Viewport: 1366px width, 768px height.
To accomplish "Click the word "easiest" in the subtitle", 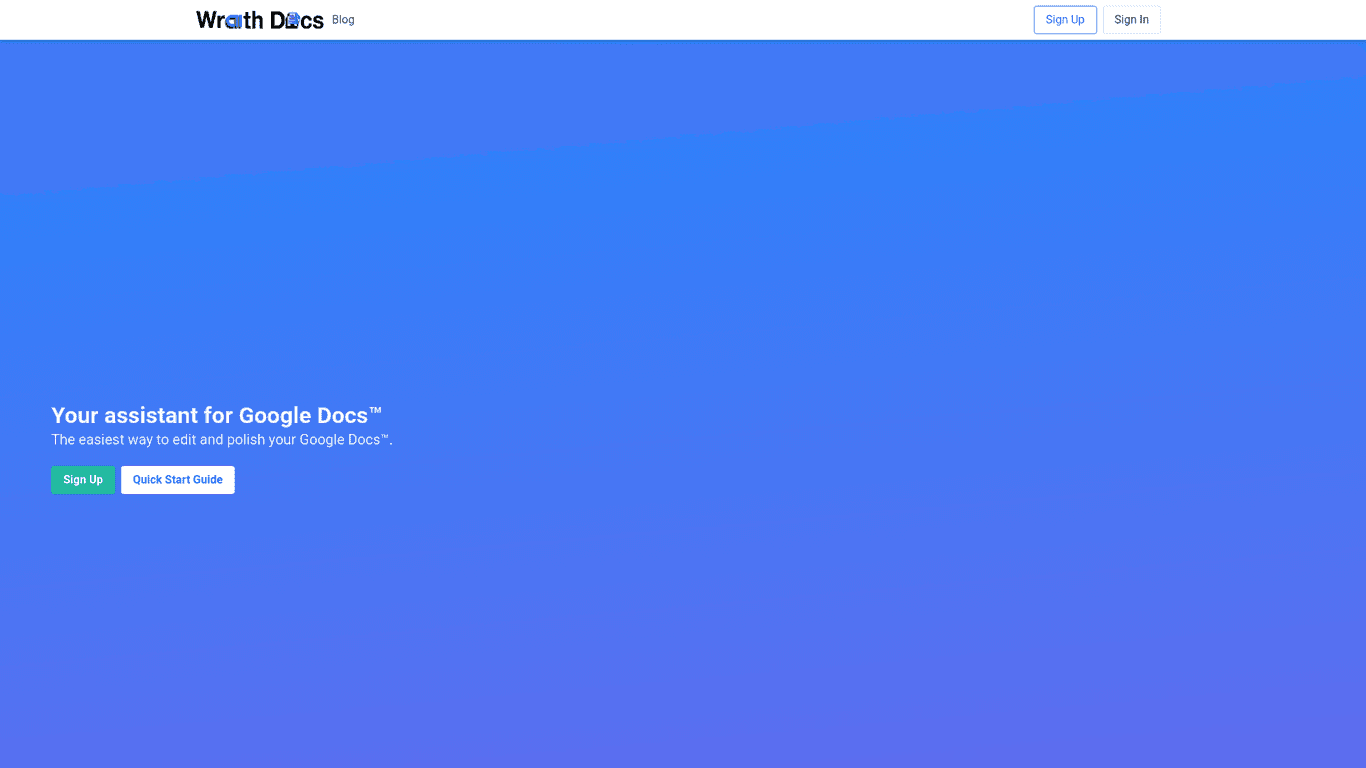I will tap(101, 440).
